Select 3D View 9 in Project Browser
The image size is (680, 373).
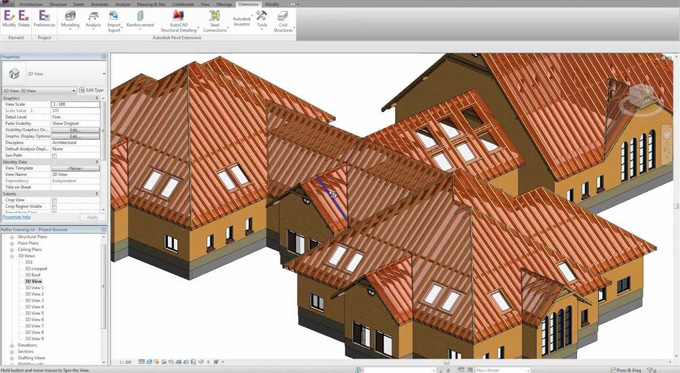pos(34,339)
